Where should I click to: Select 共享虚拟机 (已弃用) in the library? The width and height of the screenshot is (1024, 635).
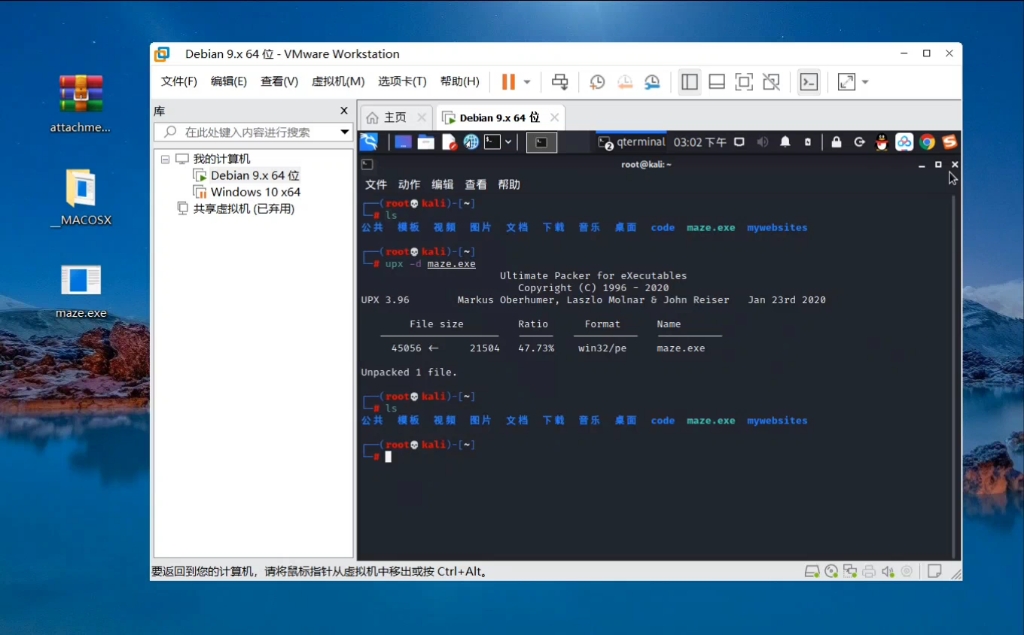click(236, 208)
